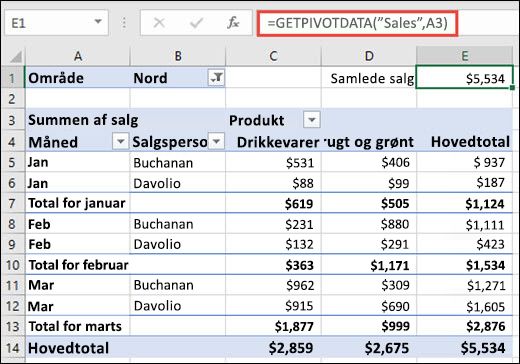Click the Hovedtotal label in row 14
This screenshot has height=364, width=520.
tap(77, 348)
